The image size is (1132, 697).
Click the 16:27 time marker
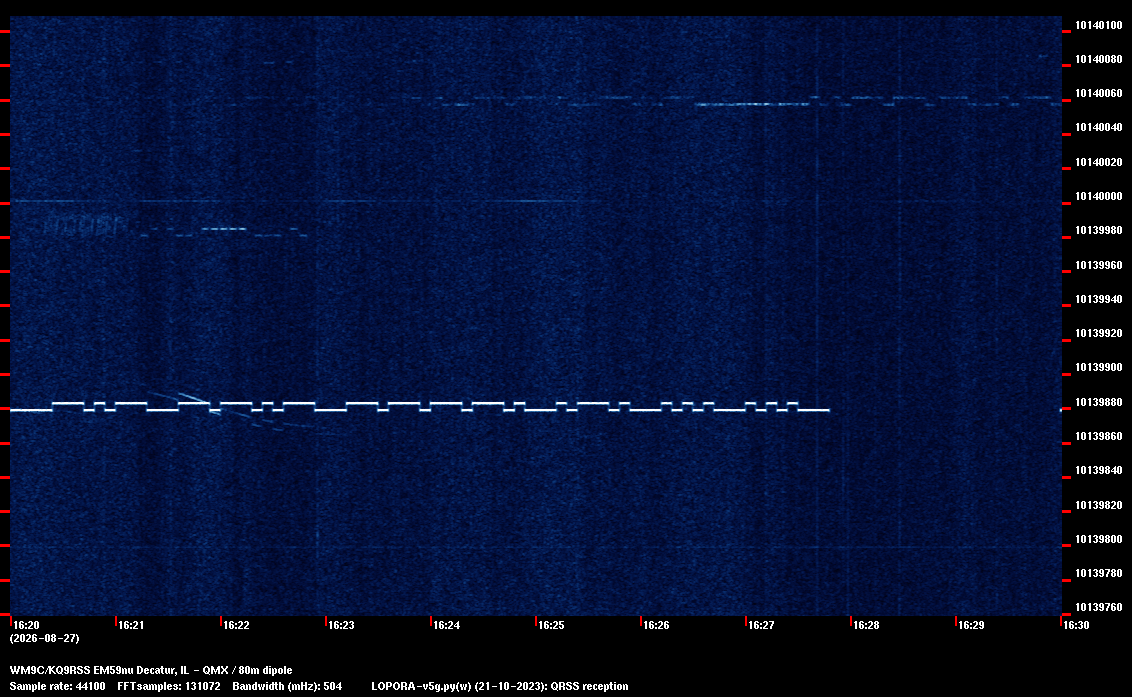(761, 625)
